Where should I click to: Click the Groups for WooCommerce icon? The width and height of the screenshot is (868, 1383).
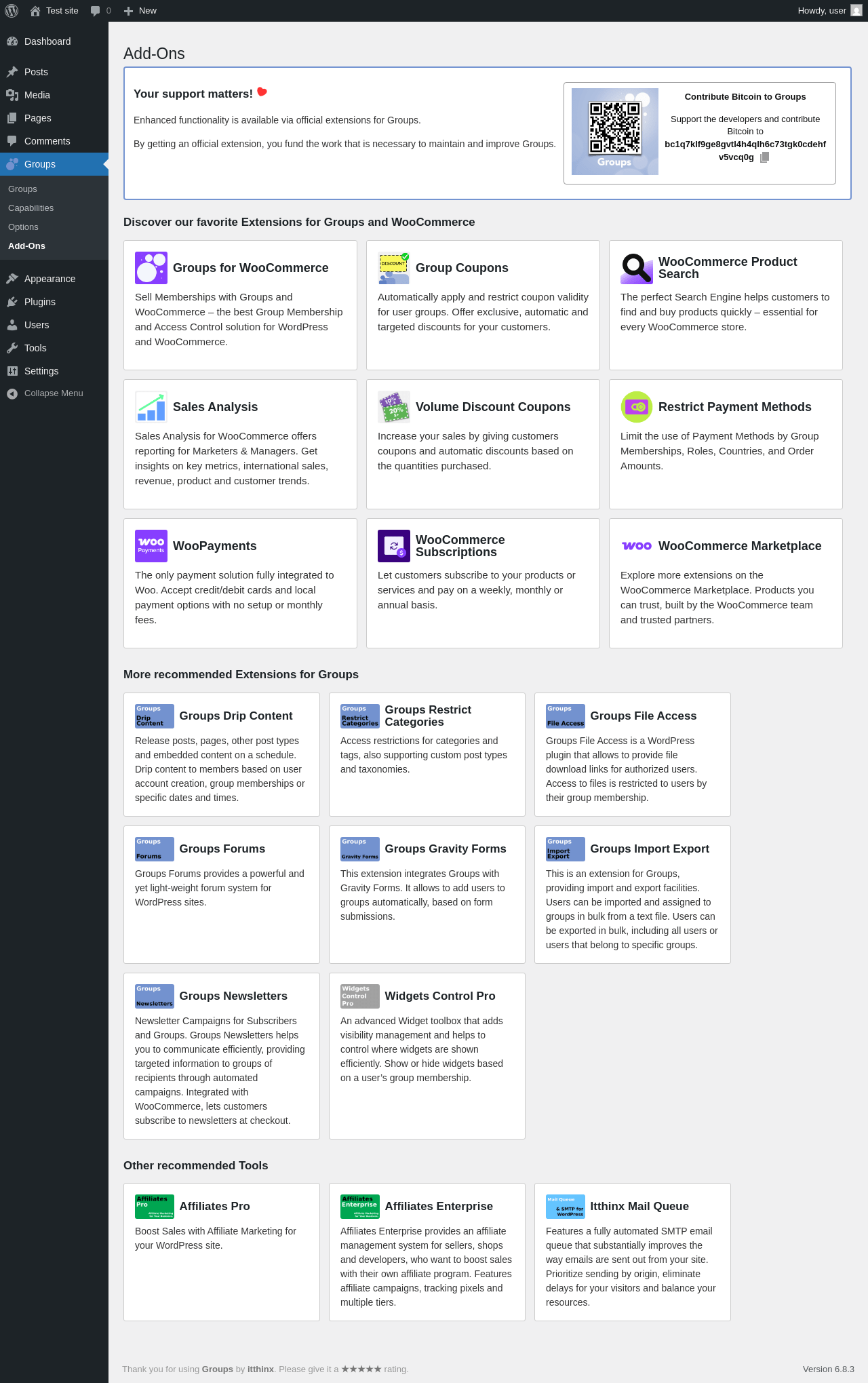click(x=151, y=268)
